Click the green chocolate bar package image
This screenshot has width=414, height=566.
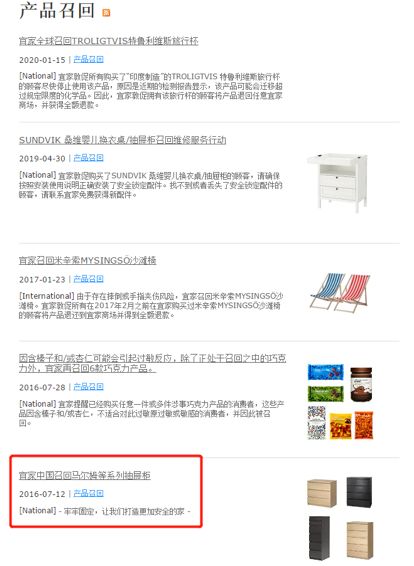click(326, 393)
